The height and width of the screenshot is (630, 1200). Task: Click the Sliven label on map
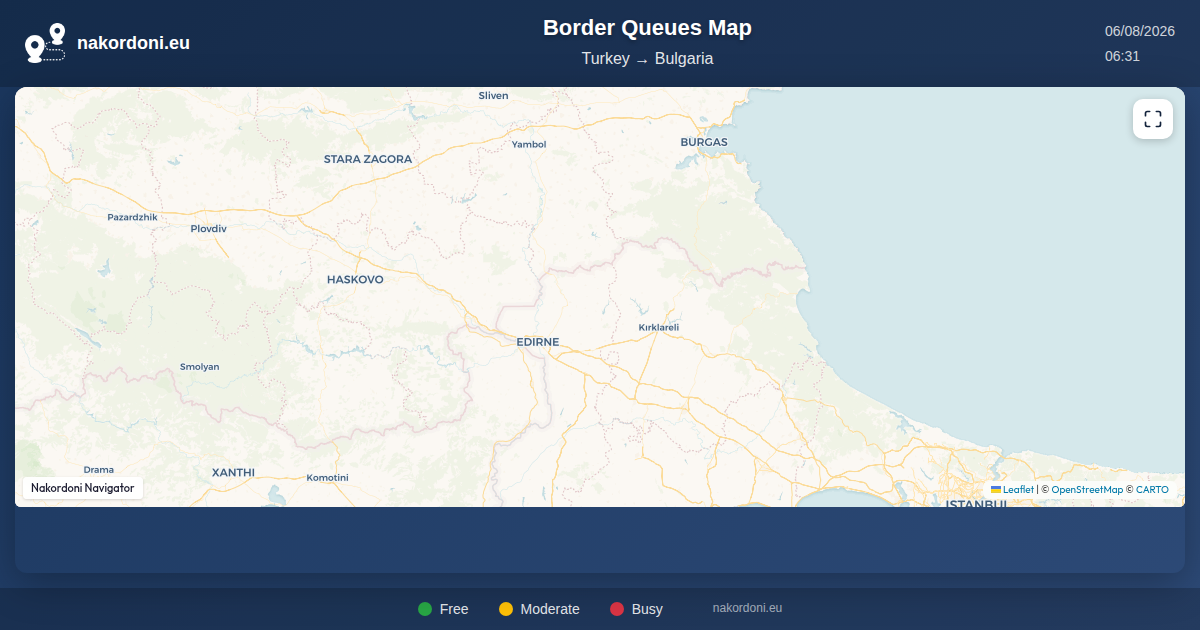point(493,95)
